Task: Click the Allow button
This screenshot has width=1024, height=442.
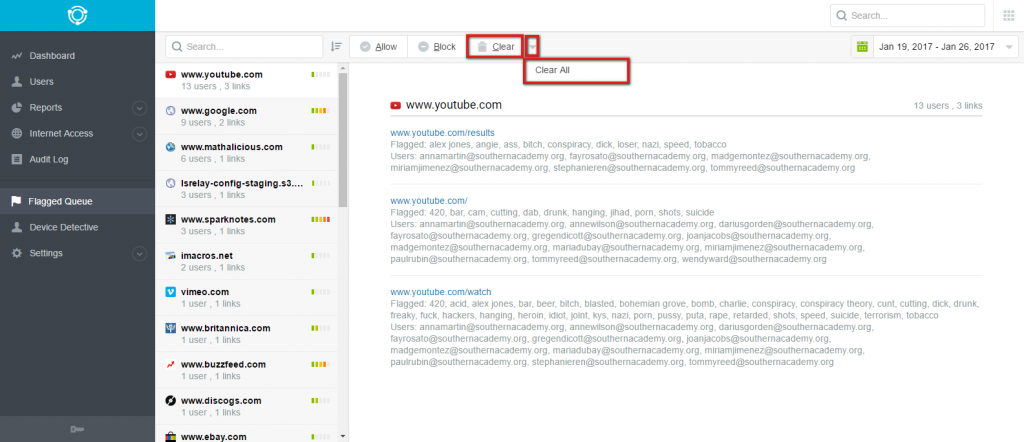Action: click(x=379, y=47)
